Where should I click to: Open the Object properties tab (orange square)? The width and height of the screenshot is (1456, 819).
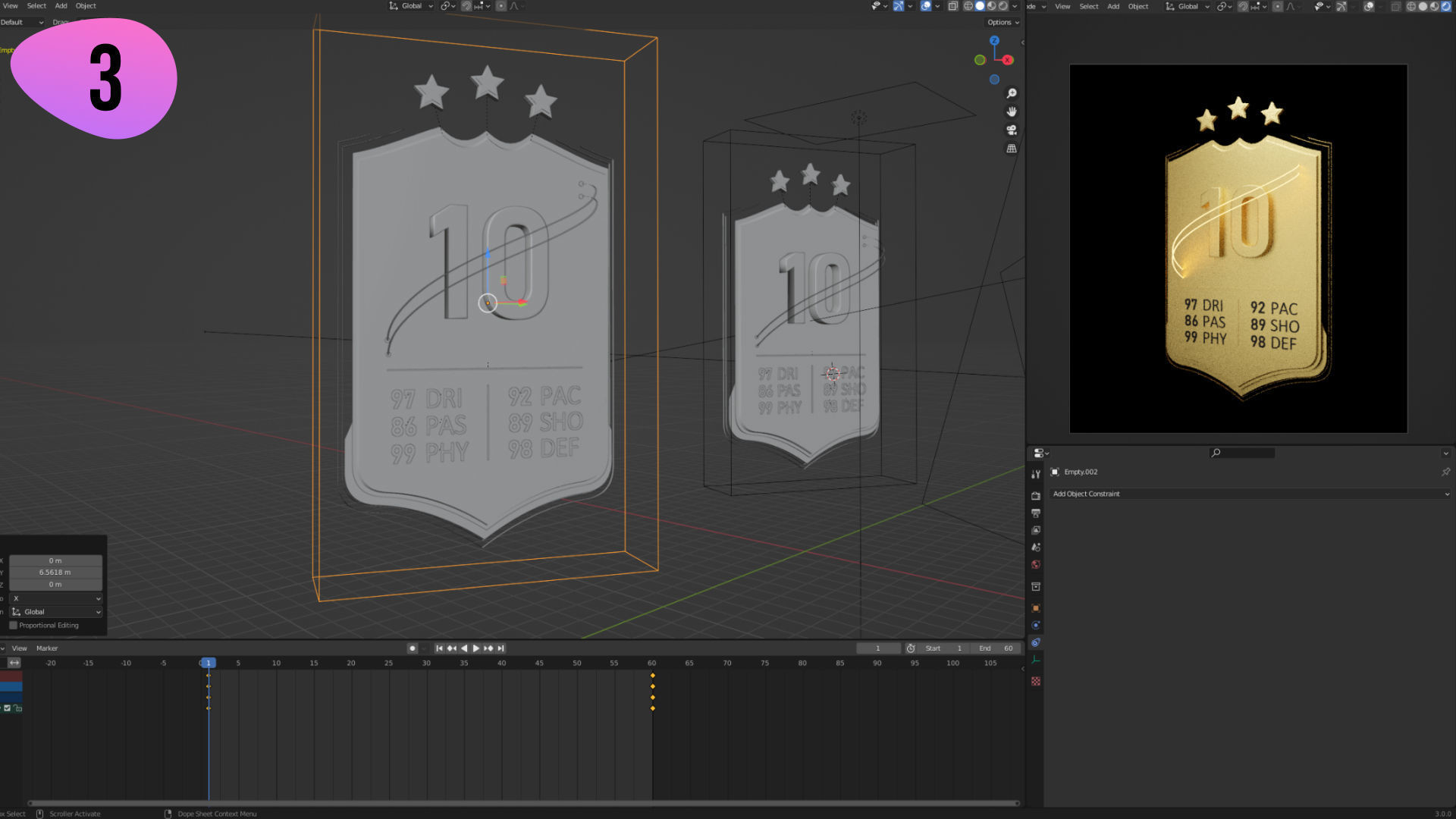[1035, 607]
